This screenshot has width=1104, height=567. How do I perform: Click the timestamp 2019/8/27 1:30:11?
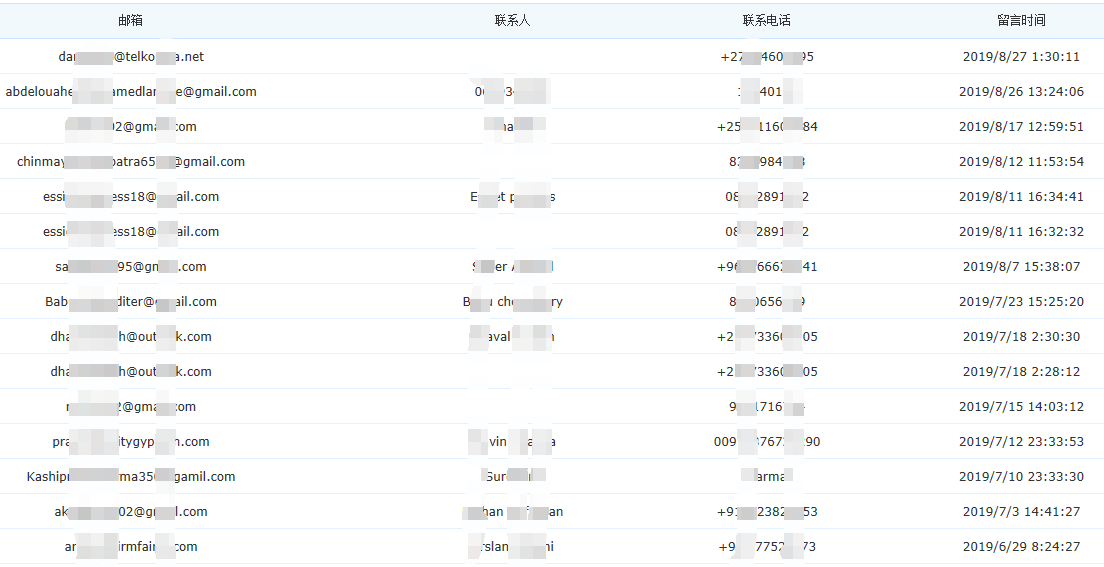1021,57
